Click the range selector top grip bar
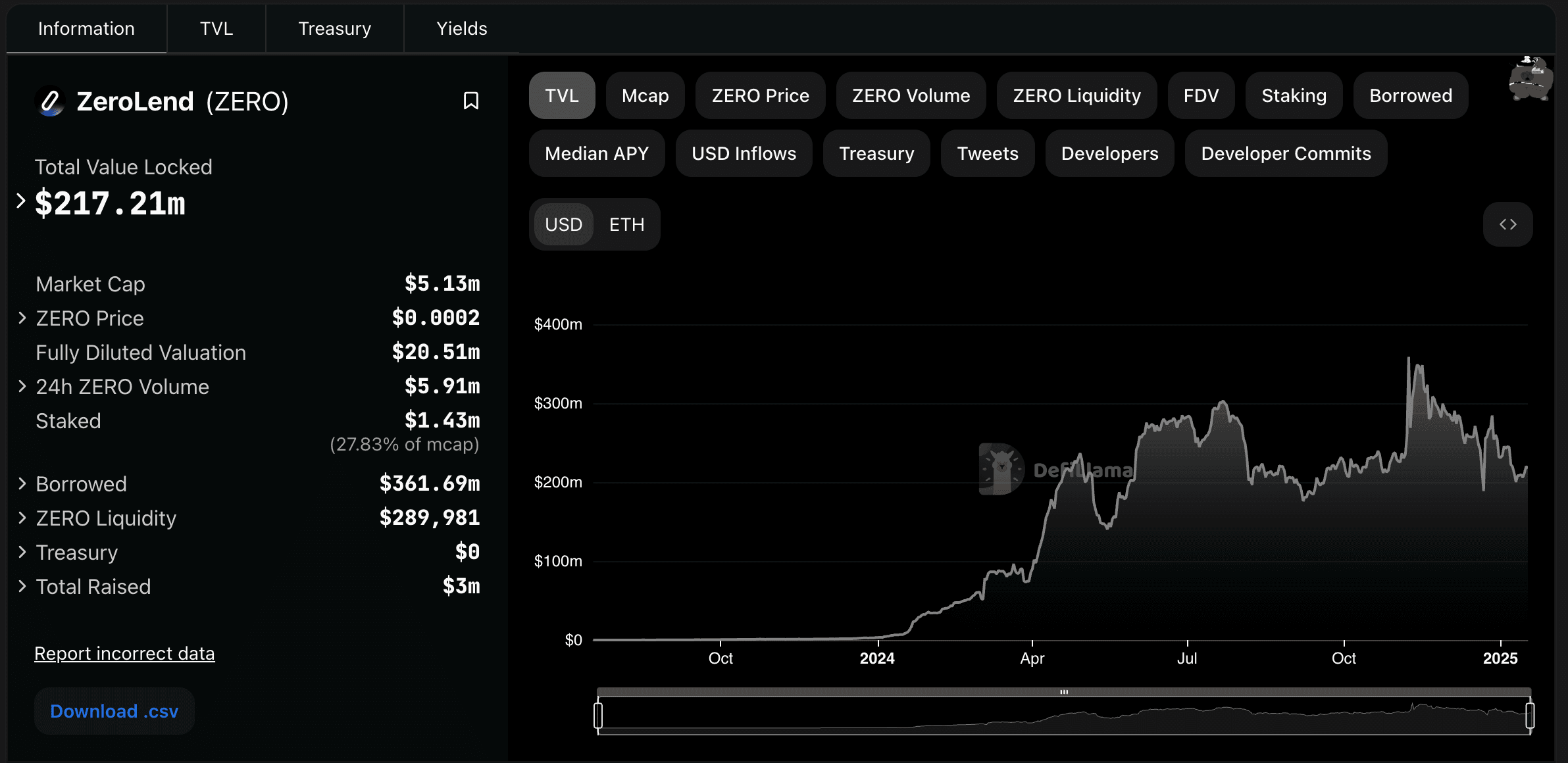This screenshot has width=1568, height=763. [1064, 692]
